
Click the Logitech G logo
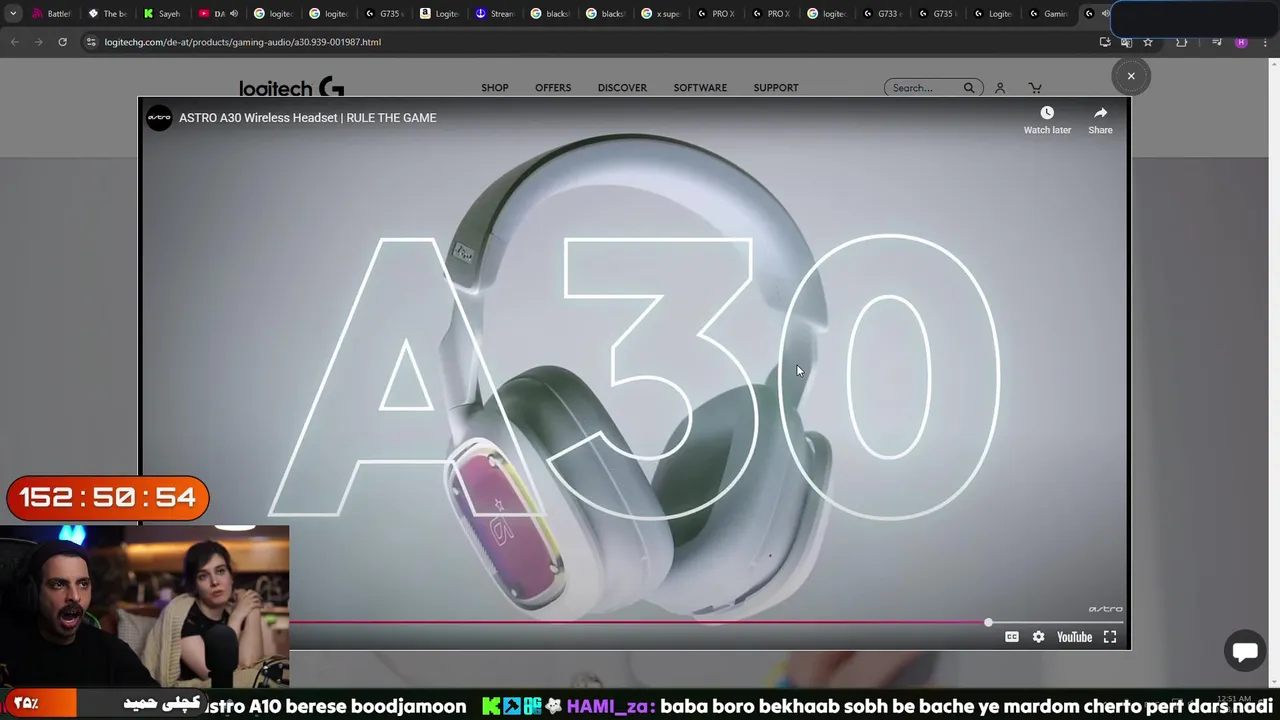point(291,88)
